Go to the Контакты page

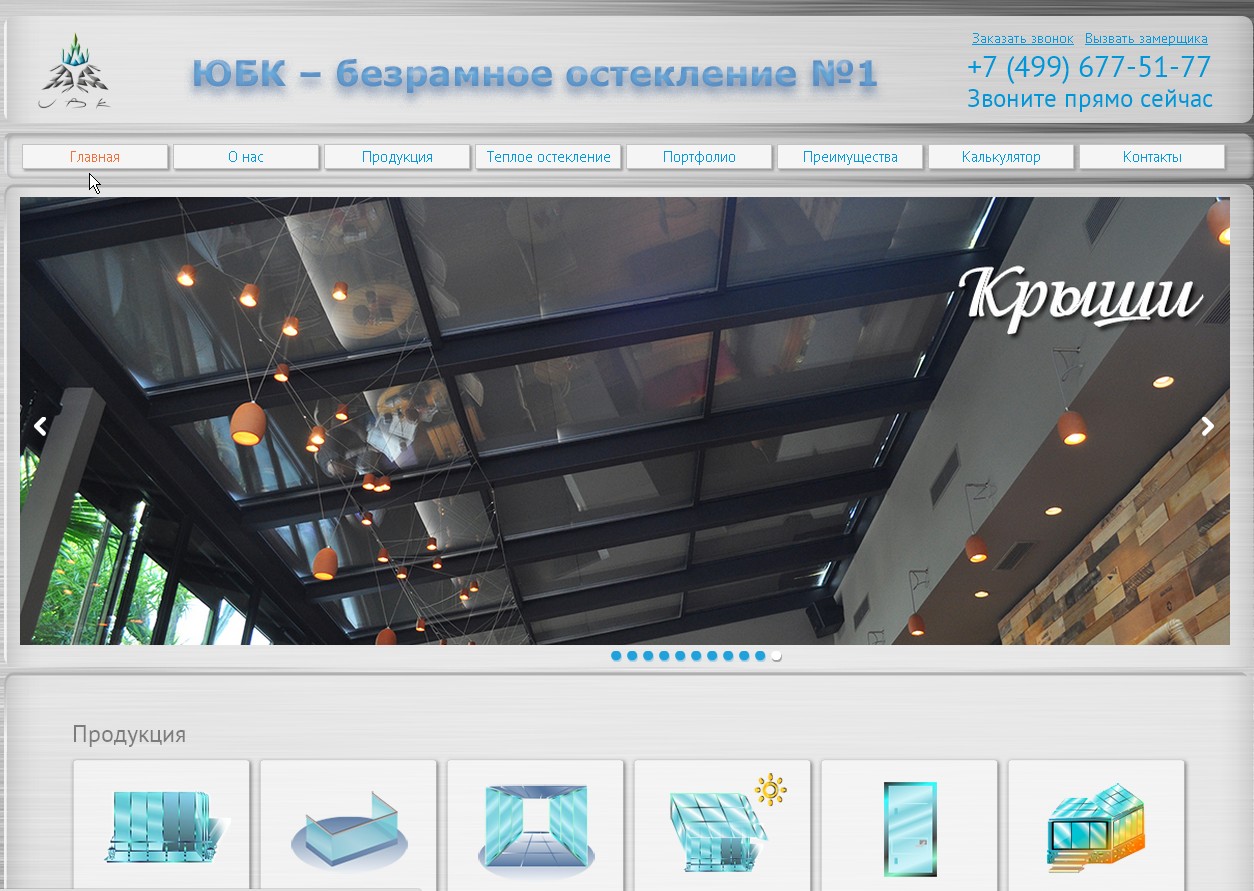coord(1152,157)
